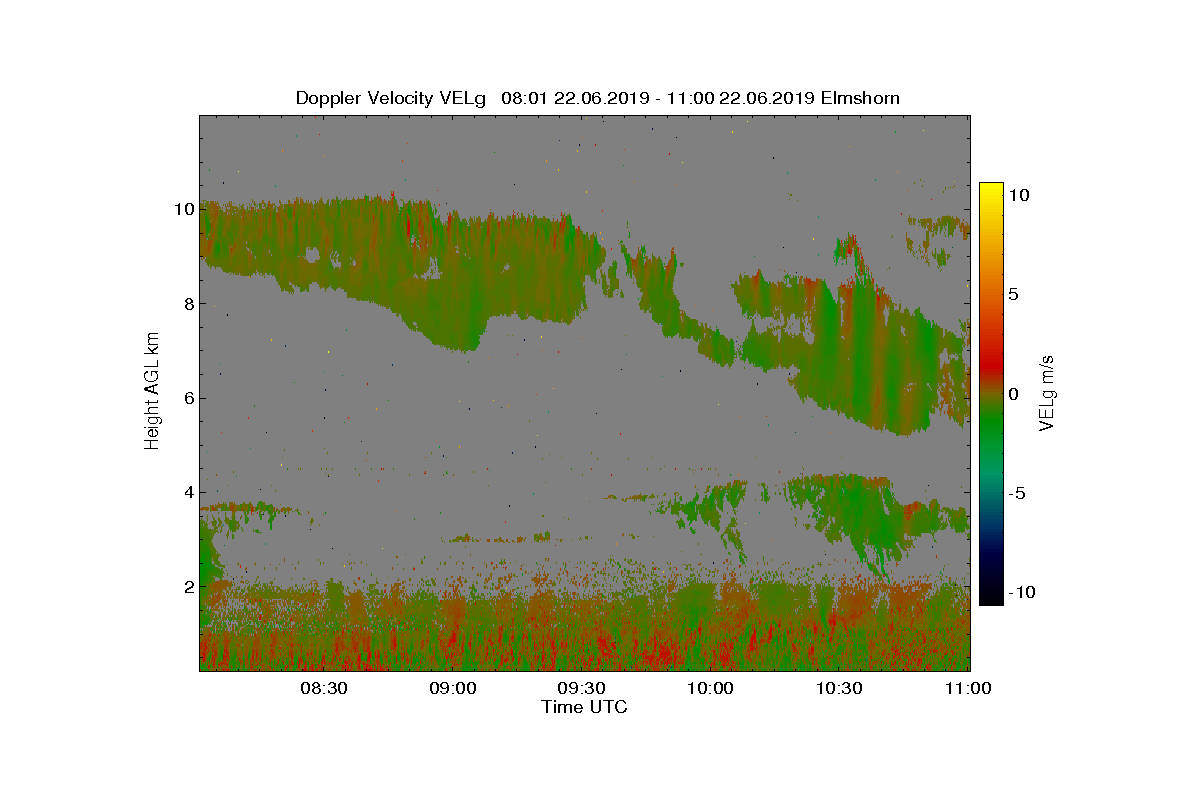Image resolution: width=1200 pixels, height=800 pixels.
Task: Click the colorbar value 10 label
Action: click(1019, 196)
